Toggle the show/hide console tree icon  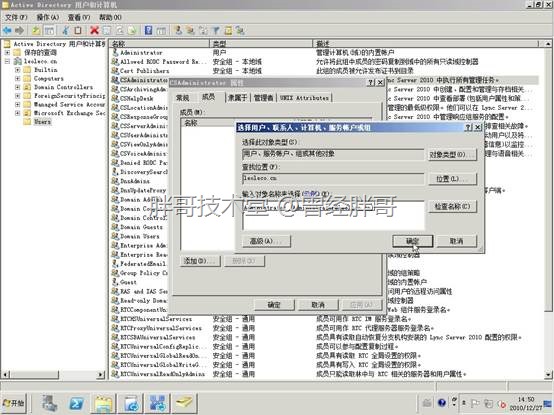pos(49,30)
